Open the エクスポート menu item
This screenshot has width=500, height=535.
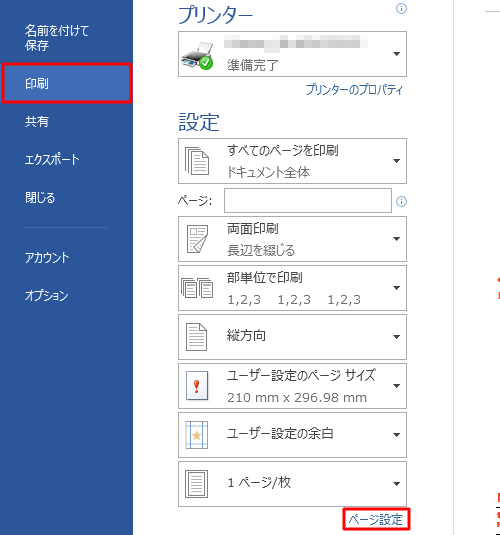(x=52, y=160)
